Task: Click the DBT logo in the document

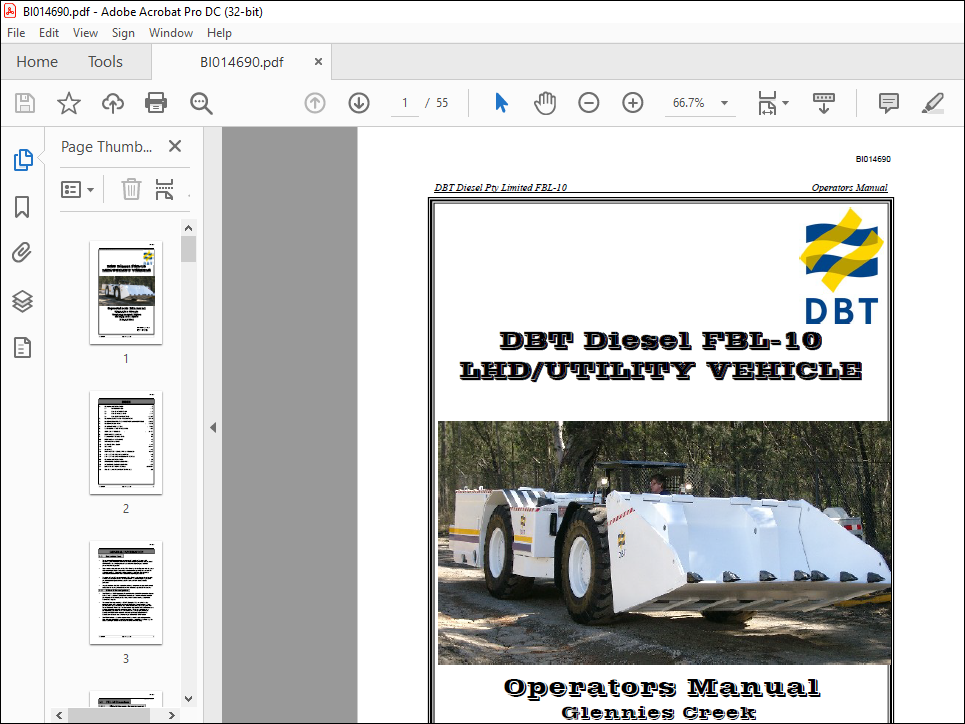Action: coord(841,266)
